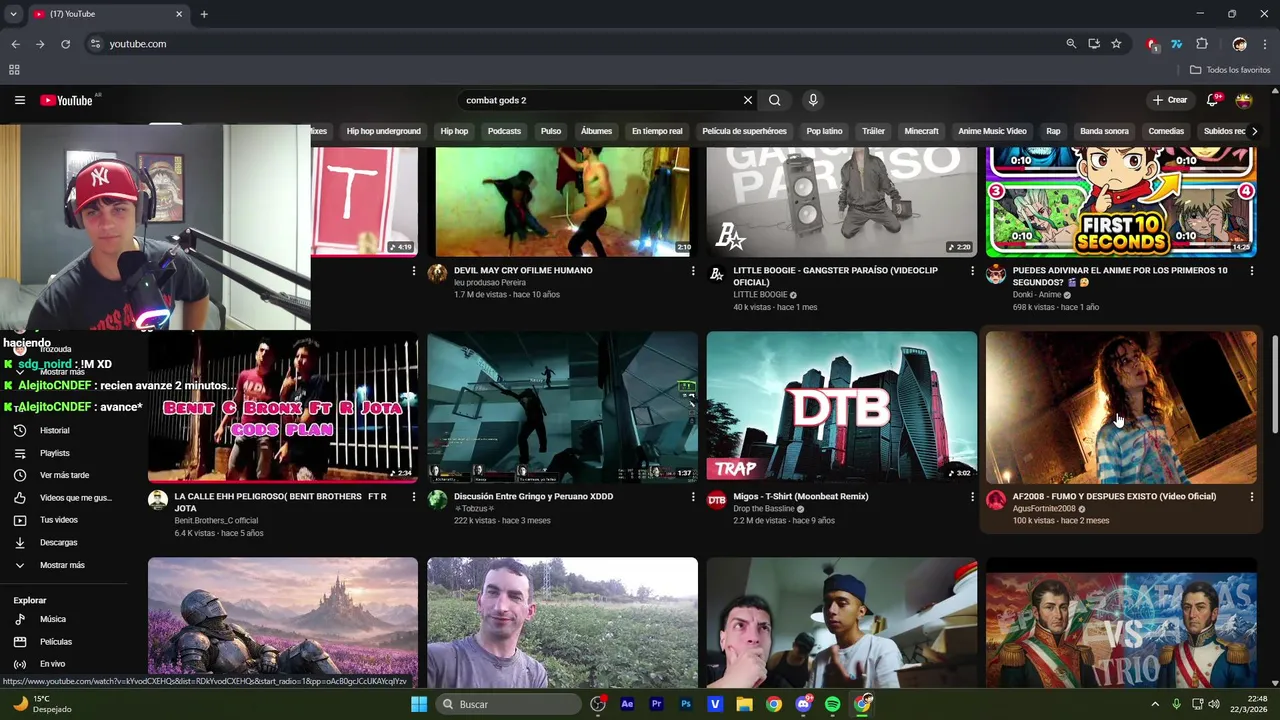Open a new browser tab

(x=204, y=14)
